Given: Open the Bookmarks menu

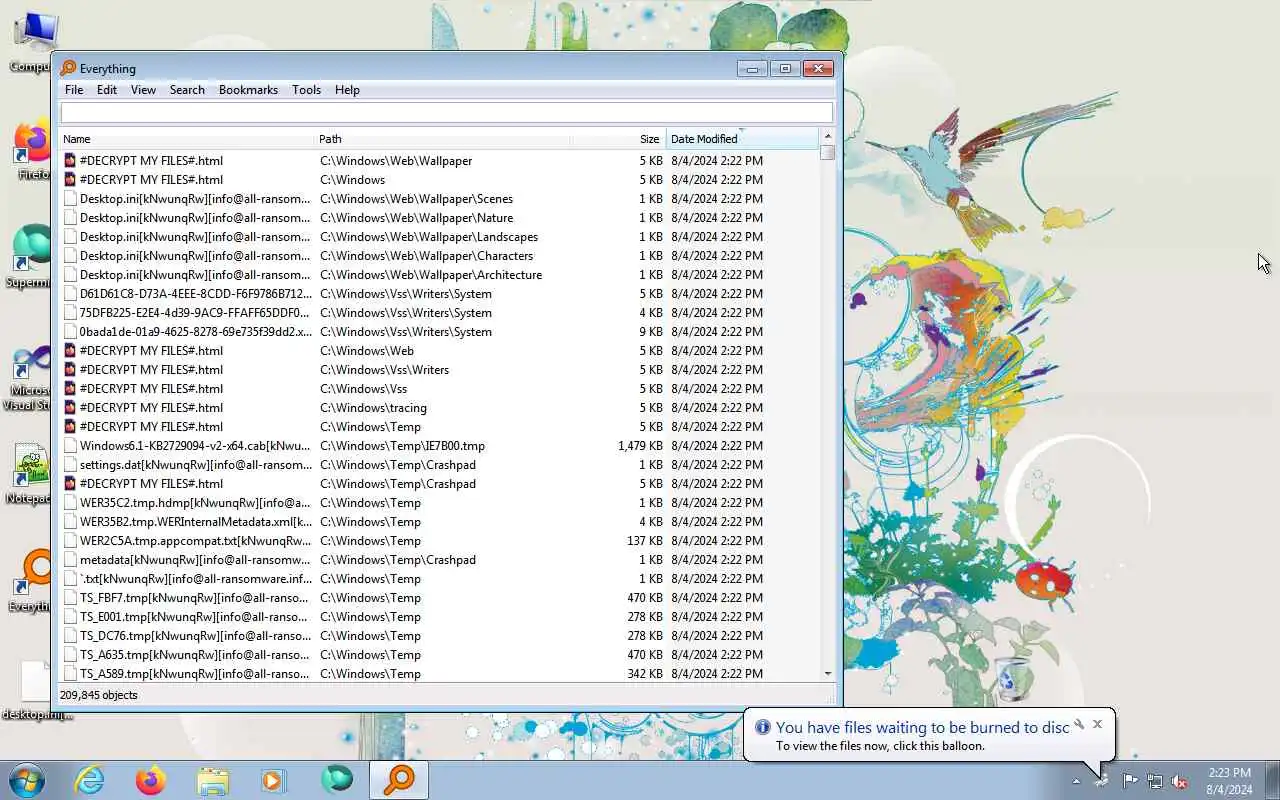Looking at the screenshot, I should (248, 90).
